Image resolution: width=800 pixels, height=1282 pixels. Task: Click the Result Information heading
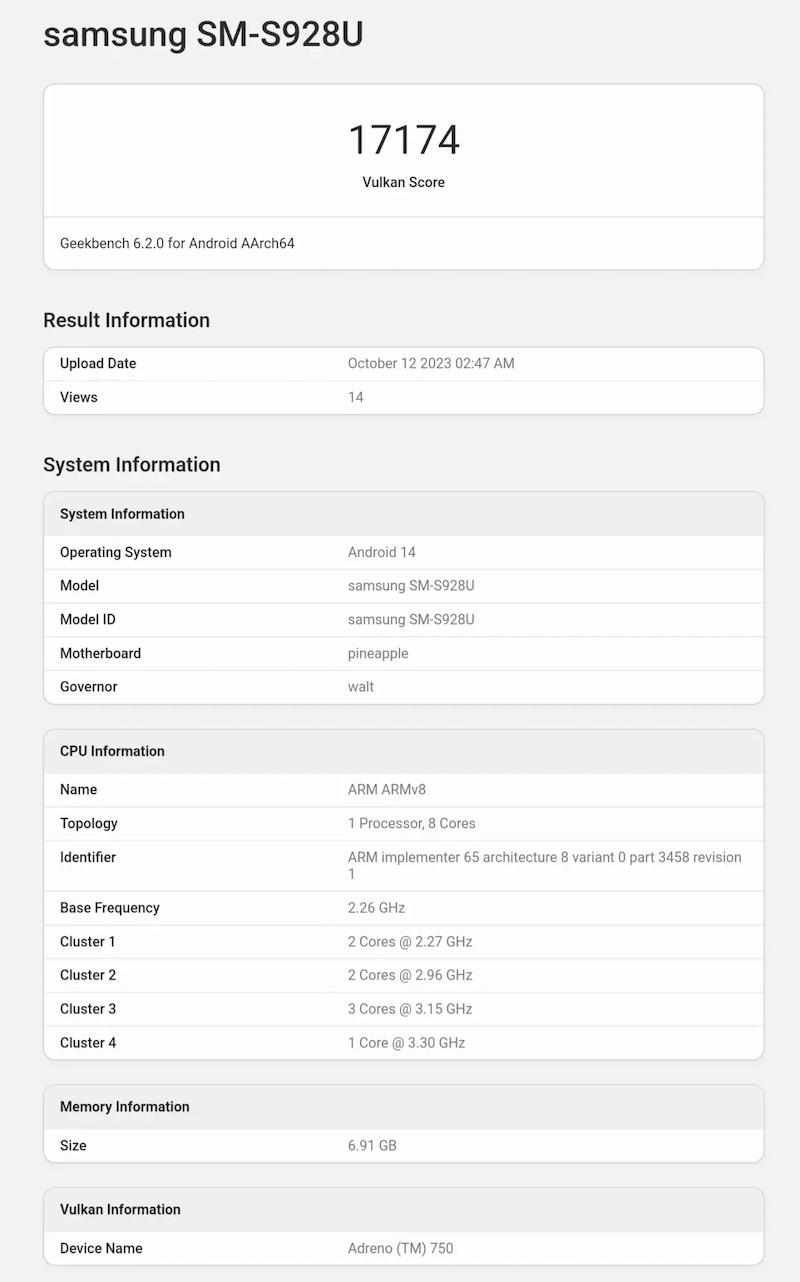click(x=126, y=320)
